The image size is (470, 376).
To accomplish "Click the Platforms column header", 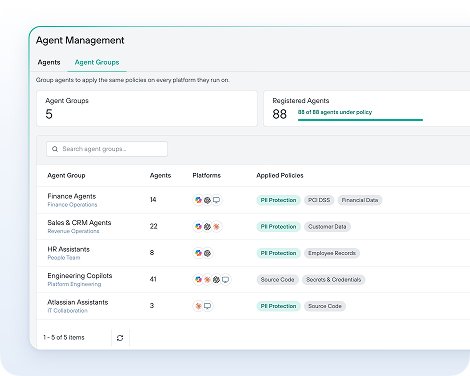I will click(207, 175).
